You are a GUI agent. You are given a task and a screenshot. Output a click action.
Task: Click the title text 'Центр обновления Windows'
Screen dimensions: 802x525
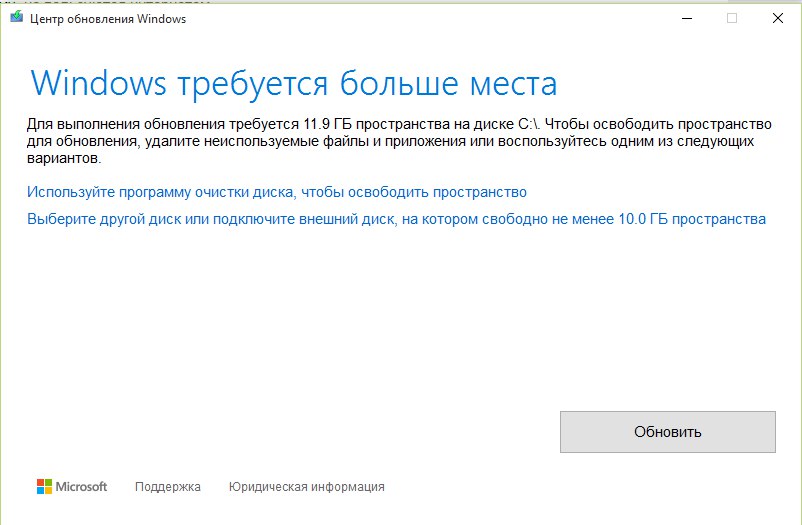(x=108, y=19)
